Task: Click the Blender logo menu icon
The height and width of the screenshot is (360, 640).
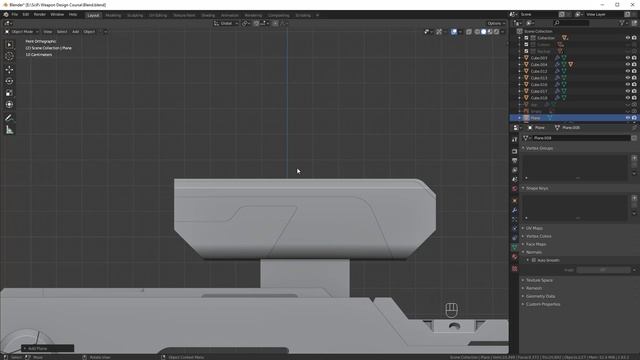Action: [6, 14]
